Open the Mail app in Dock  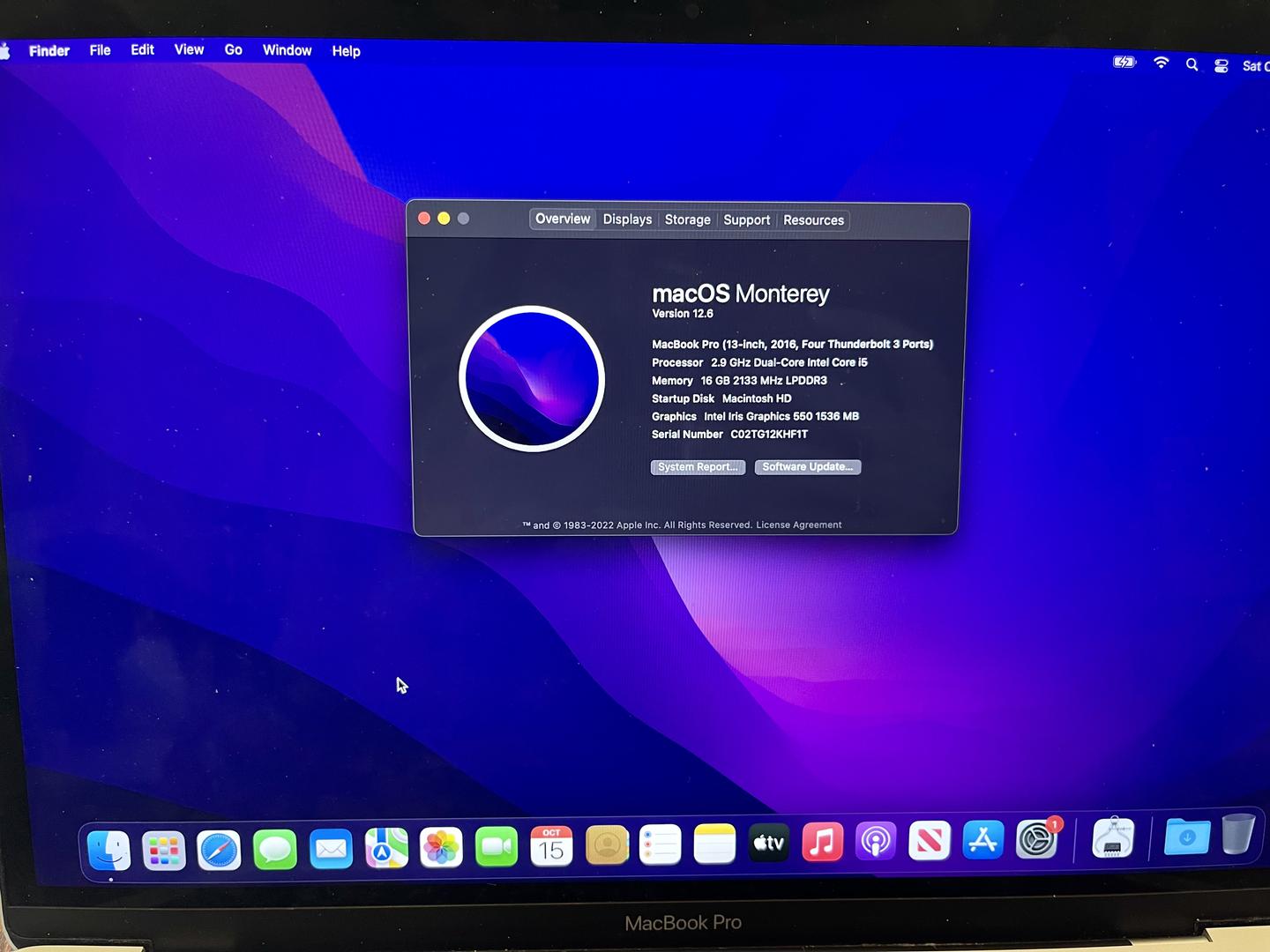[x=331, y=849]
